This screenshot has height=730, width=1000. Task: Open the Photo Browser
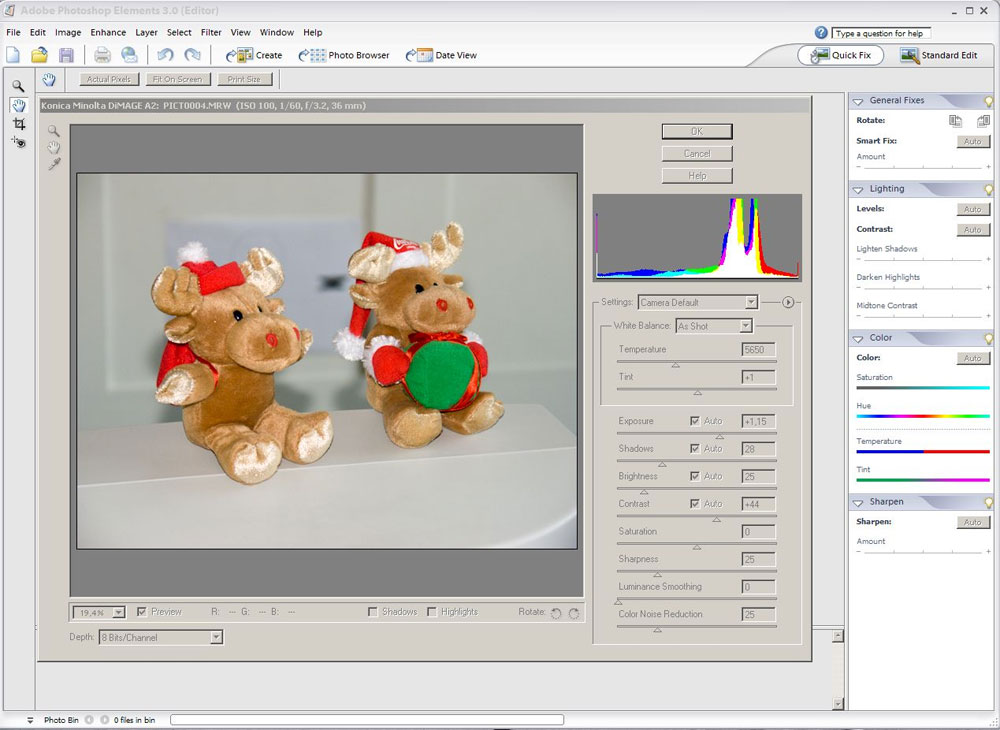click(x=347, y=55)
